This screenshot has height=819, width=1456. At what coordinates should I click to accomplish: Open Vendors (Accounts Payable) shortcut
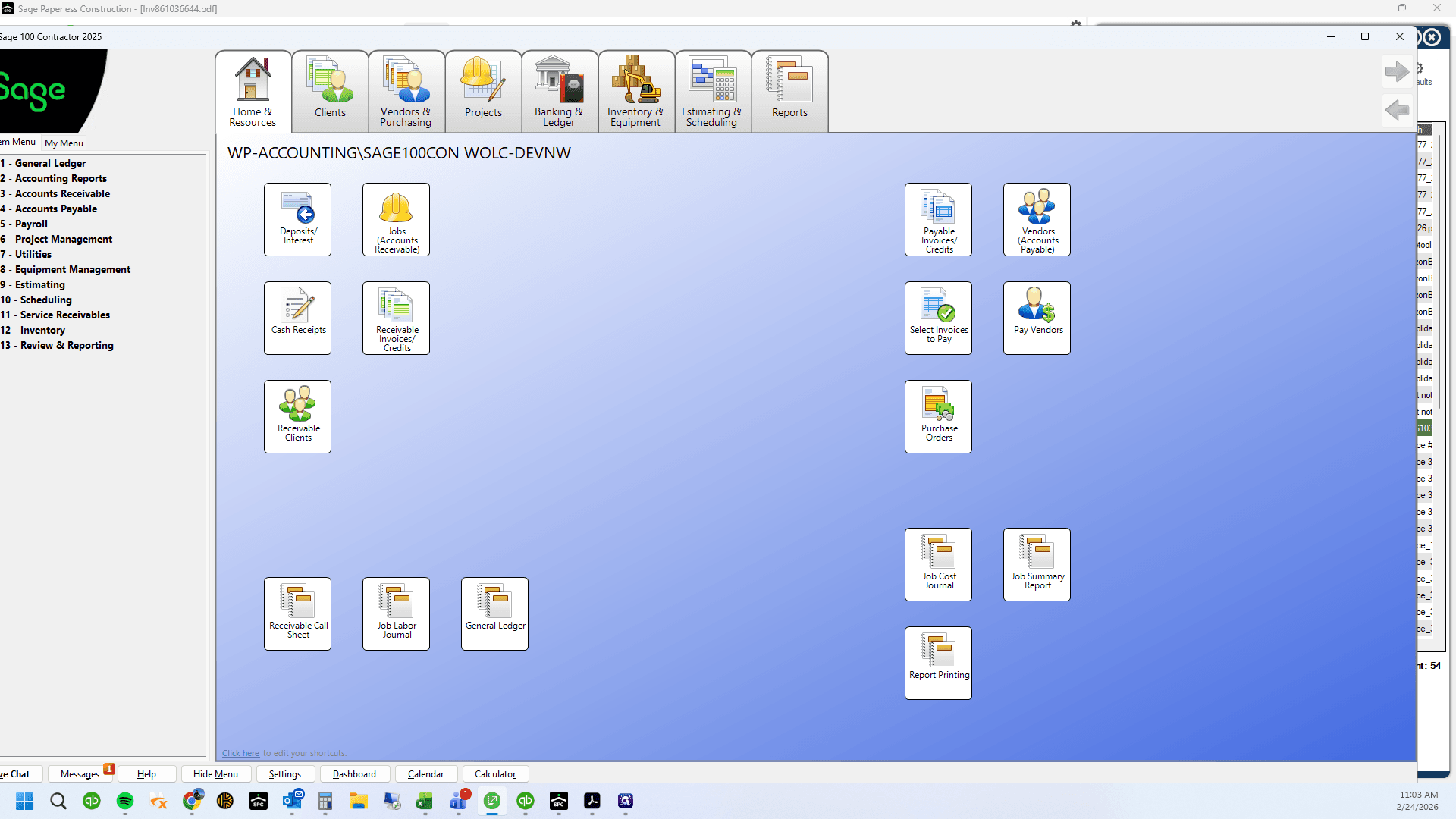pyautogui.click(x=1037, y=219)
